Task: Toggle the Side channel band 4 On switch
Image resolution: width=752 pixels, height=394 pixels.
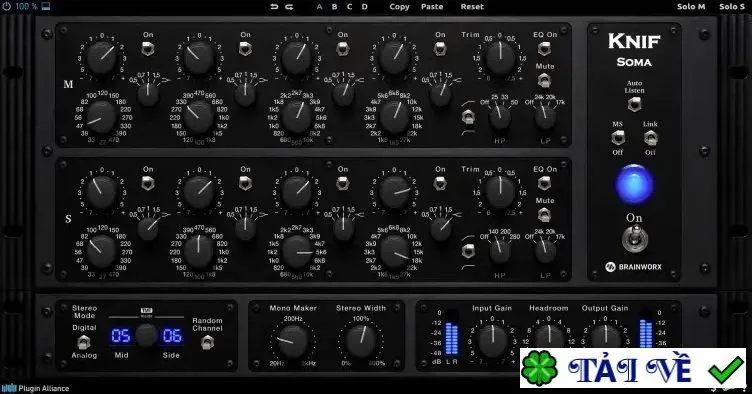Action: 440,183
